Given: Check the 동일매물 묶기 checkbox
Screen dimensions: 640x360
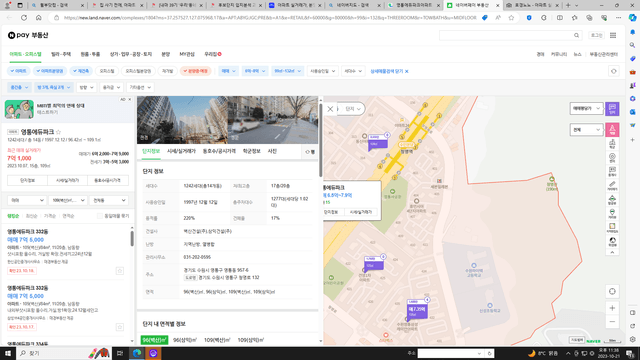Looking at the screenshot, I should pos(100,216).
